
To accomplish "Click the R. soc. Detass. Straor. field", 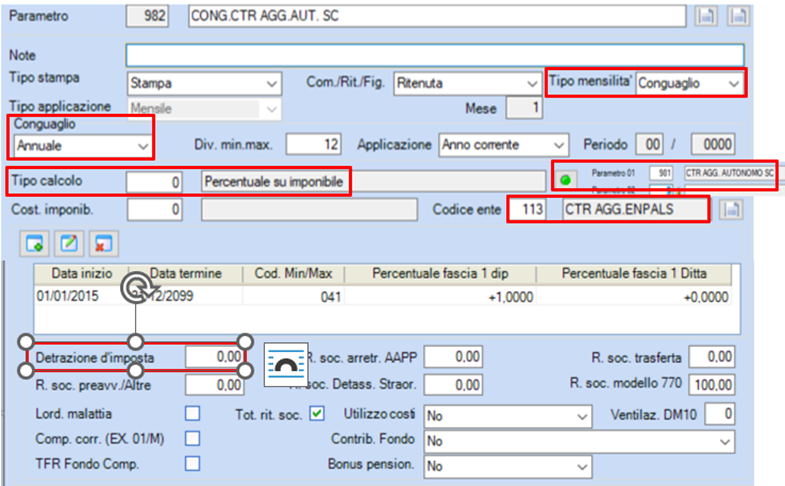I will click(454, 385).
